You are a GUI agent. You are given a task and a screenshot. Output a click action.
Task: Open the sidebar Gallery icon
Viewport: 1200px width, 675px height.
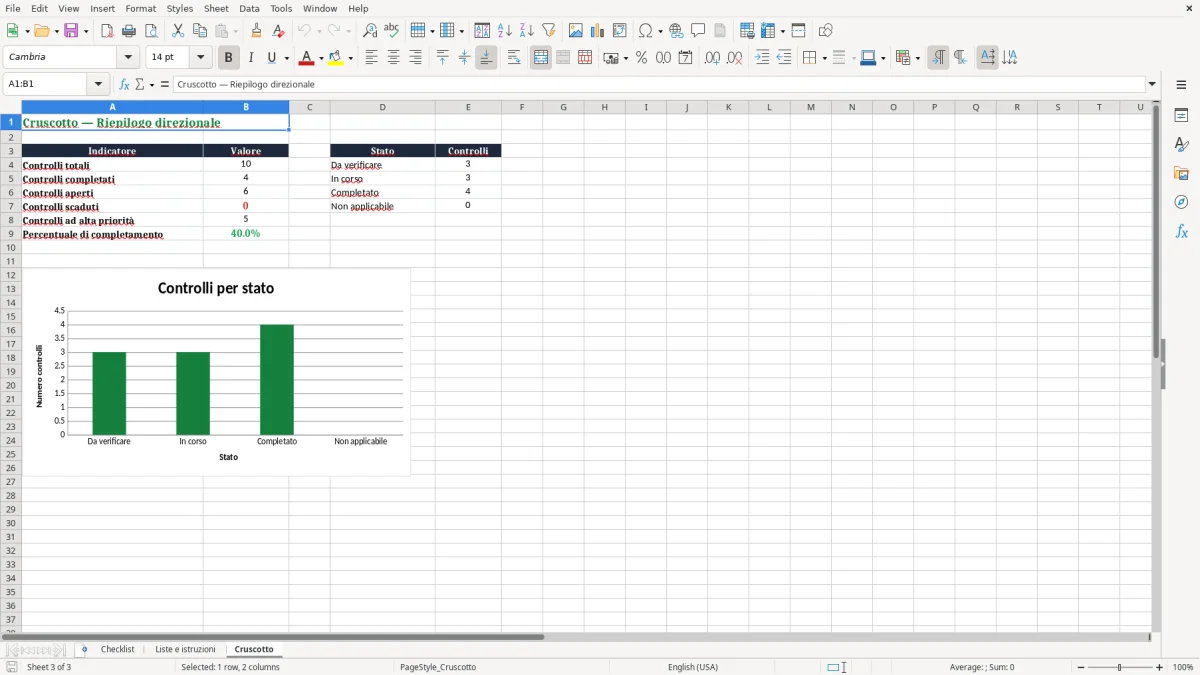[1181, 174]
